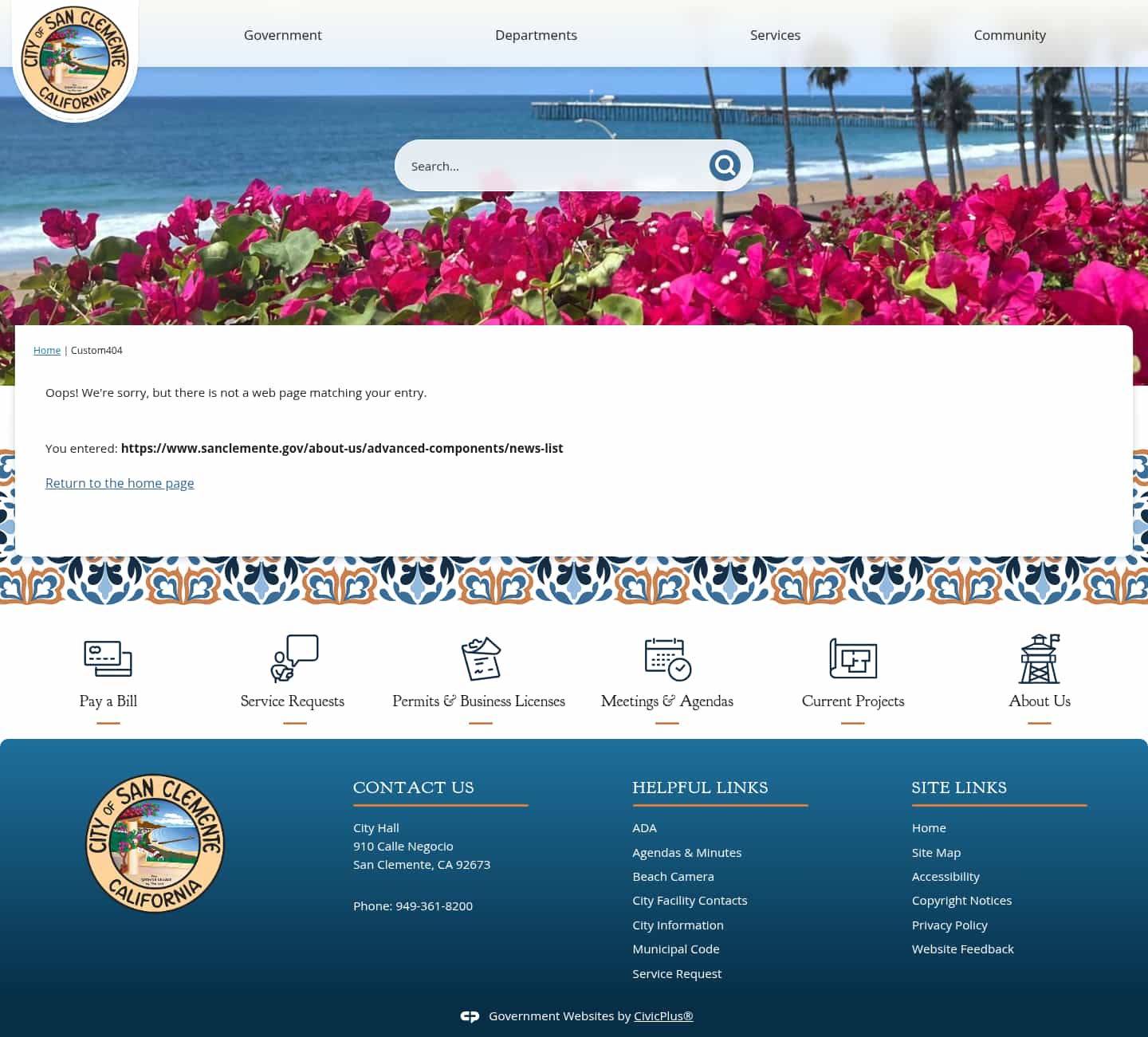Screen dimensions: 1148x1037
Task: Click the Return to the home page link
Action: [120, 483]
